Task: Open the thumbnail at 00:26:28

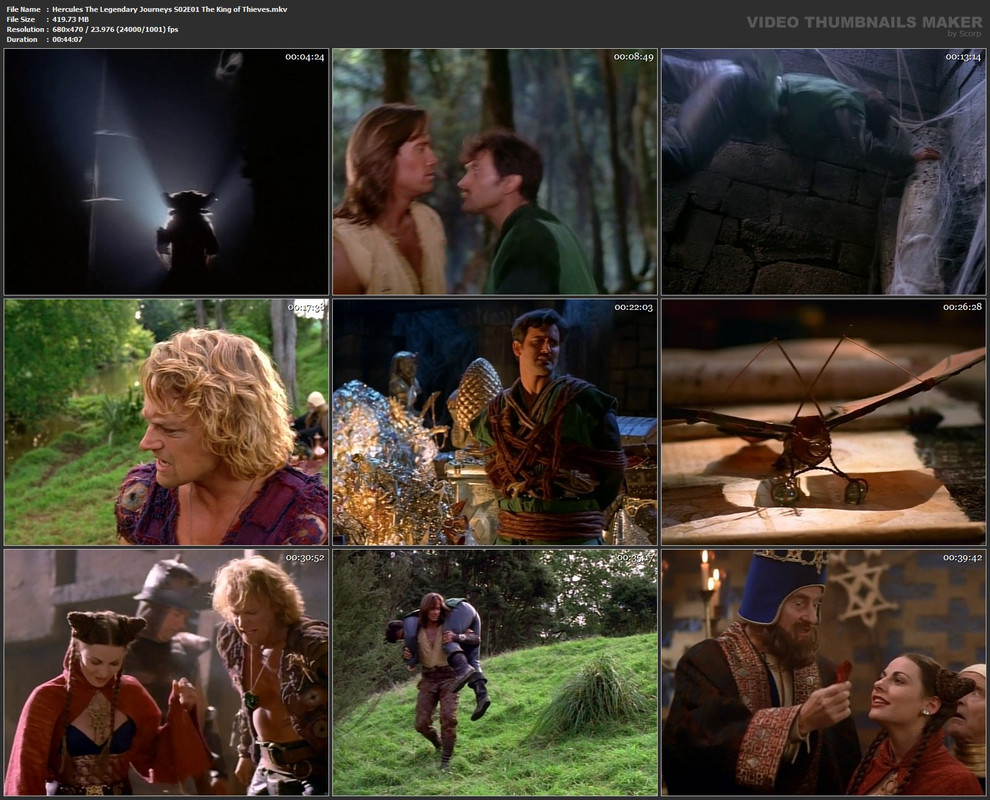Action: (823, 422)
